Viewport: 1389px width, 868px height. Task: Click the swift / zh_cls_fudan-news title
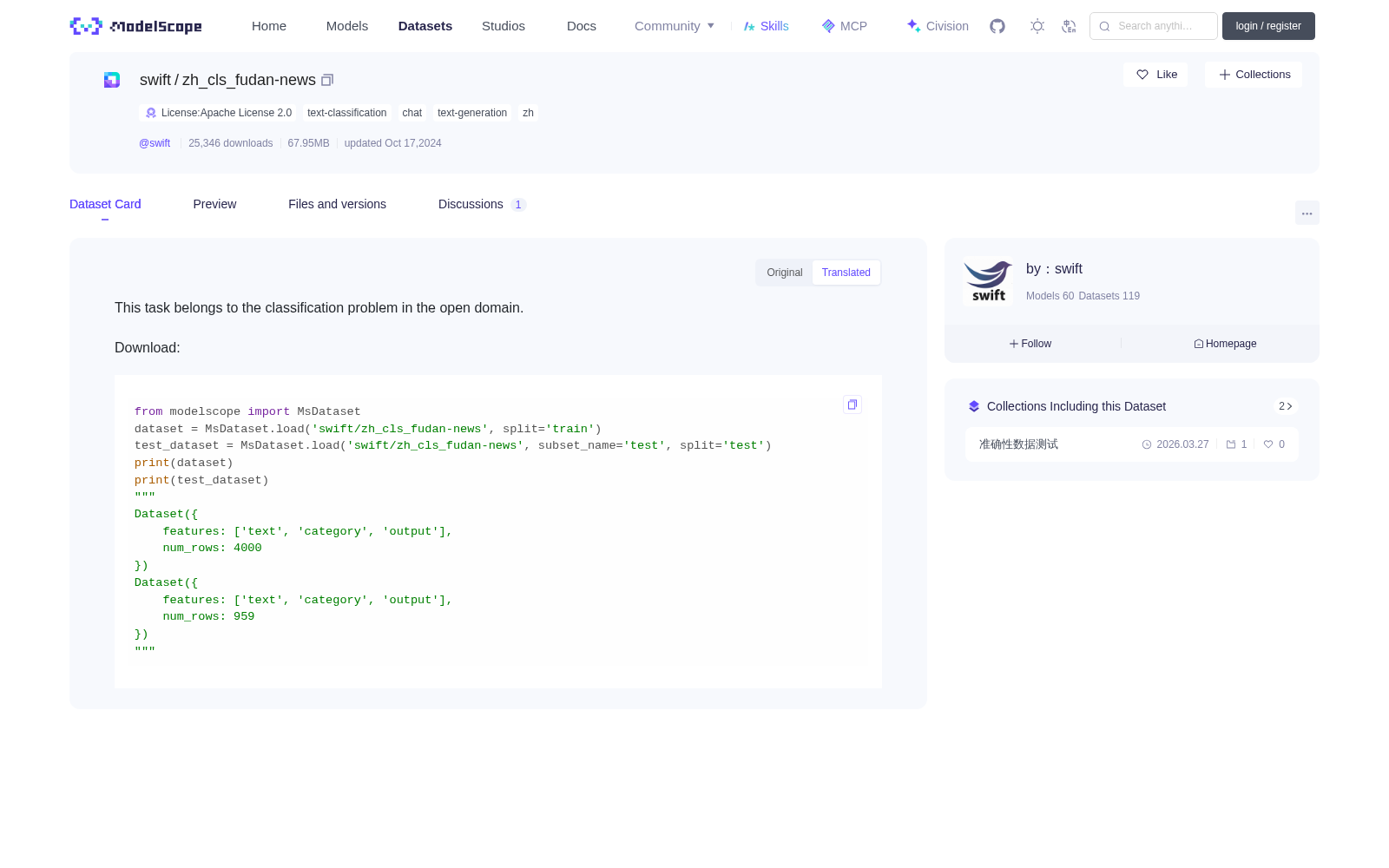click(x=227, y=80)
